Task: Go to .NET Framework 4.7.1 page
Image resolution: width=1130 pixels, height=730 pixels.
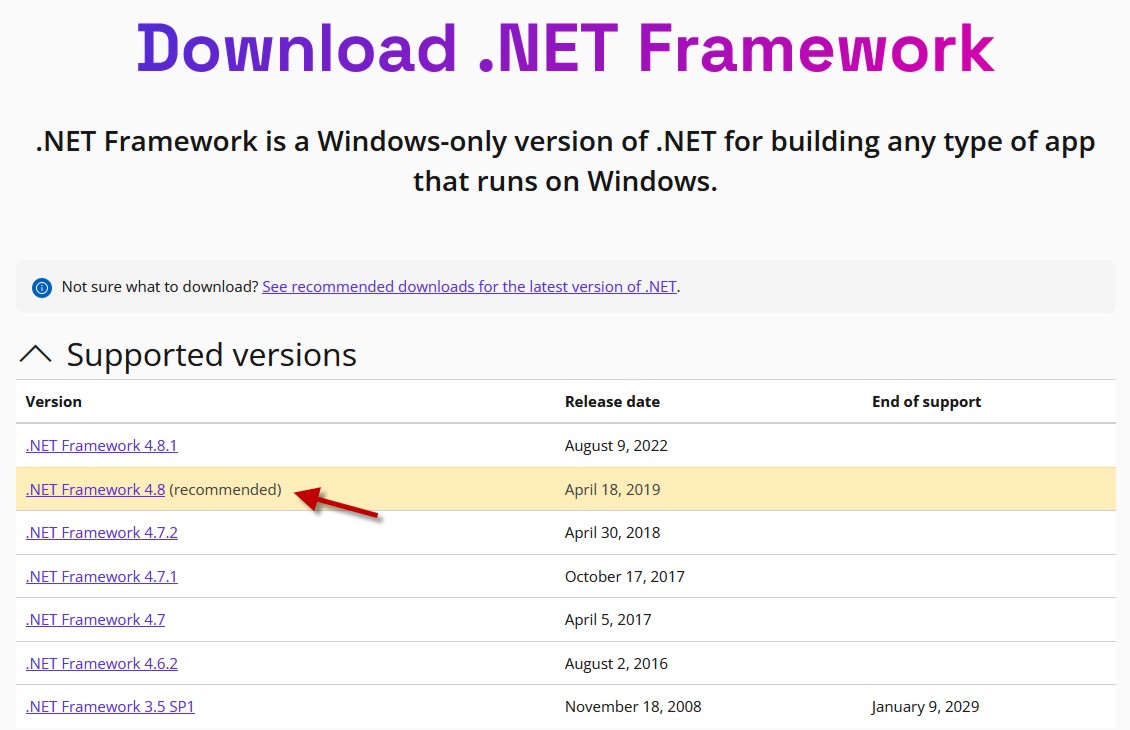Action: click(x=102, y=577)
